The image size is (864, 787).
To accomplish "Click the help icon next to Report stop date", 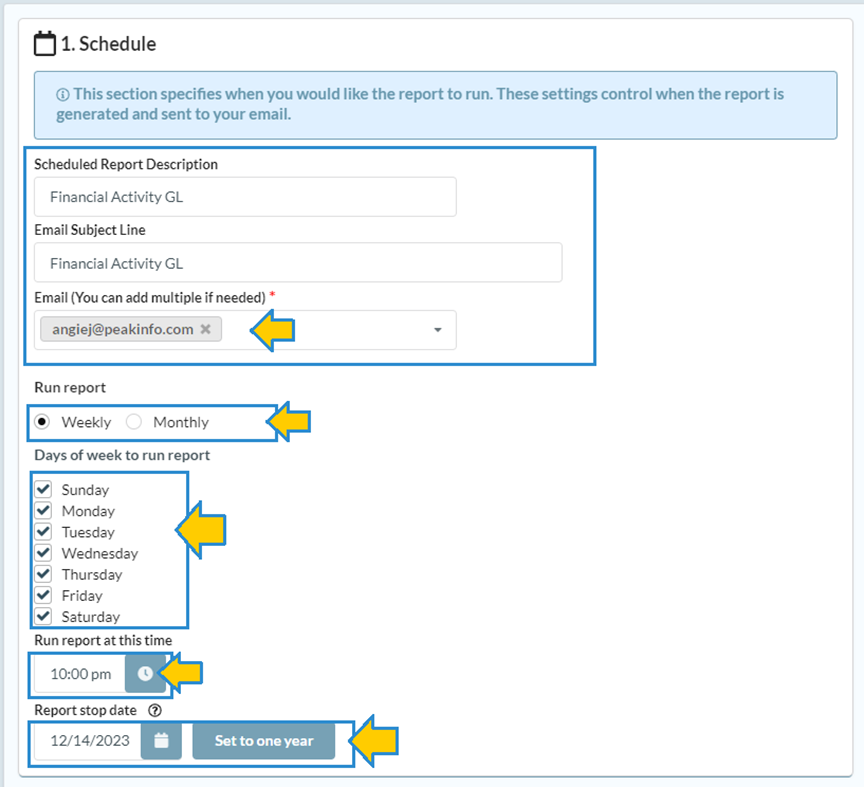I will point(155,711).
